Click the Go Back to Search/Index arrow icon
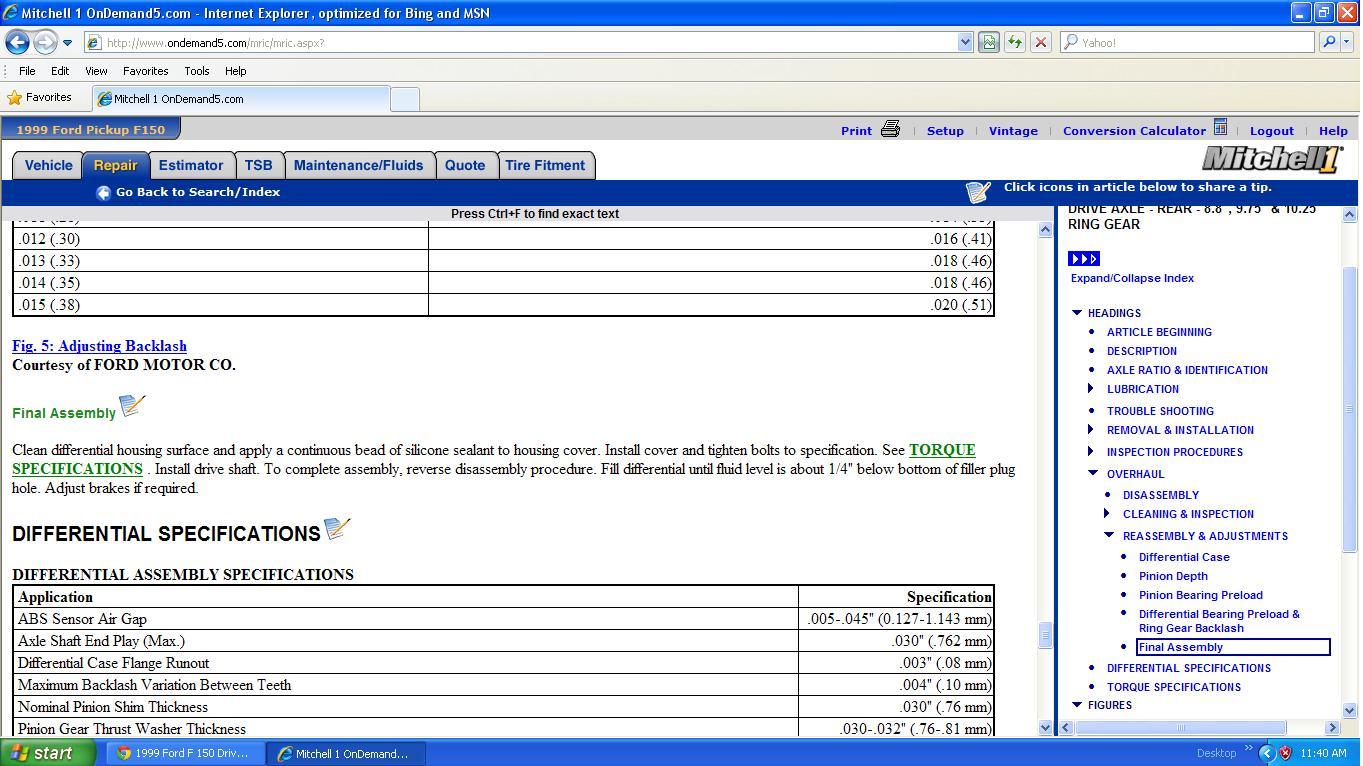 103,193
